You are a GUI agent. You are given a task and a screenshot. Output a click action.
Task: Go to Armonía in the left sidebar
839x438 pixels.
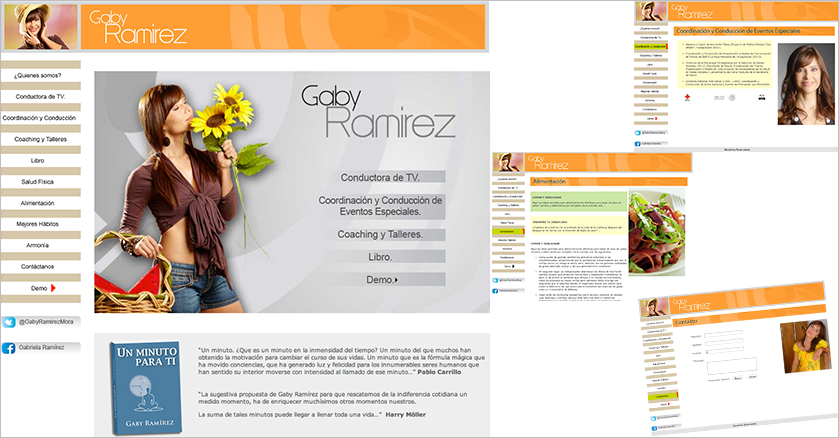click(39, 245)
